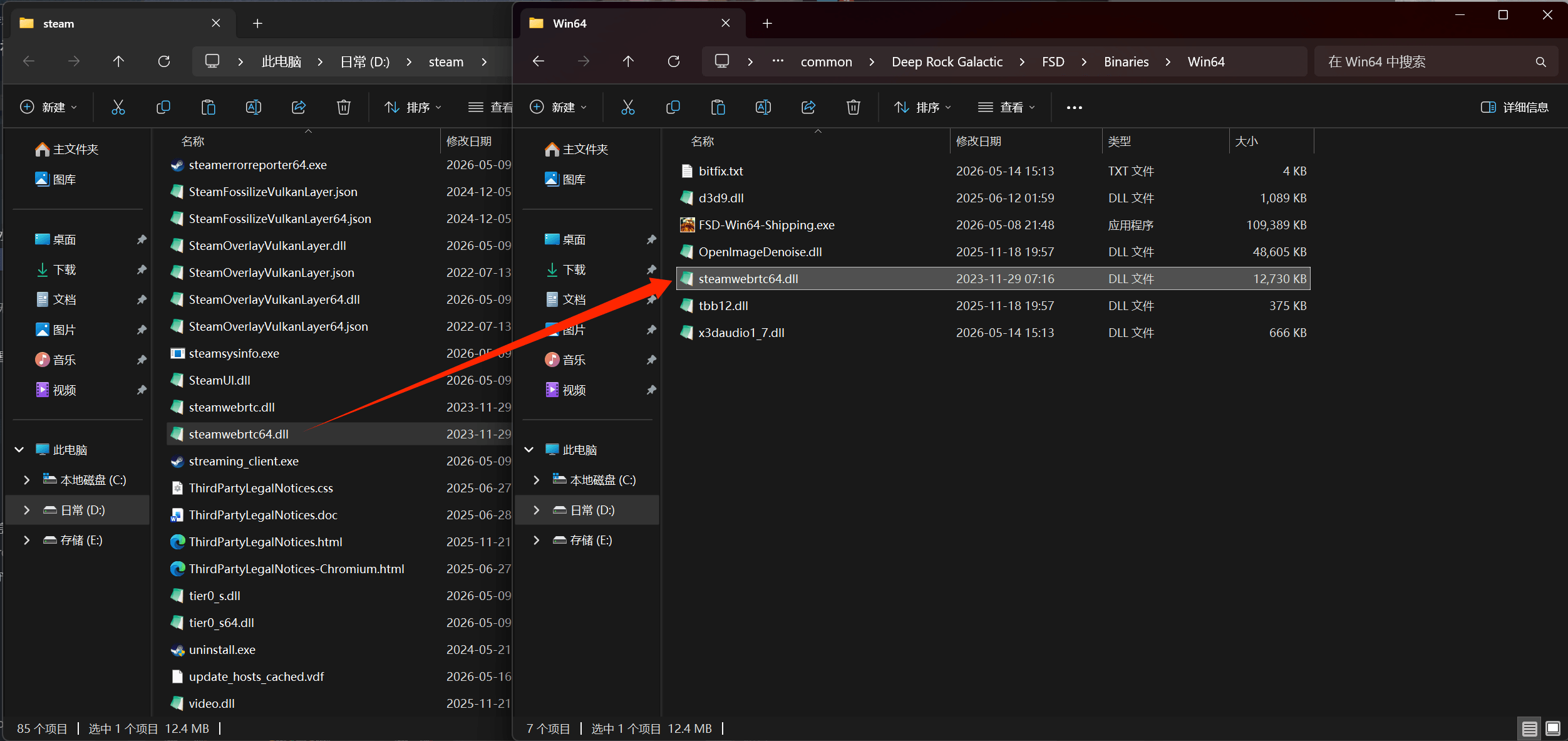Click the Copy icon in the steam window toolbar

point(163,107)
